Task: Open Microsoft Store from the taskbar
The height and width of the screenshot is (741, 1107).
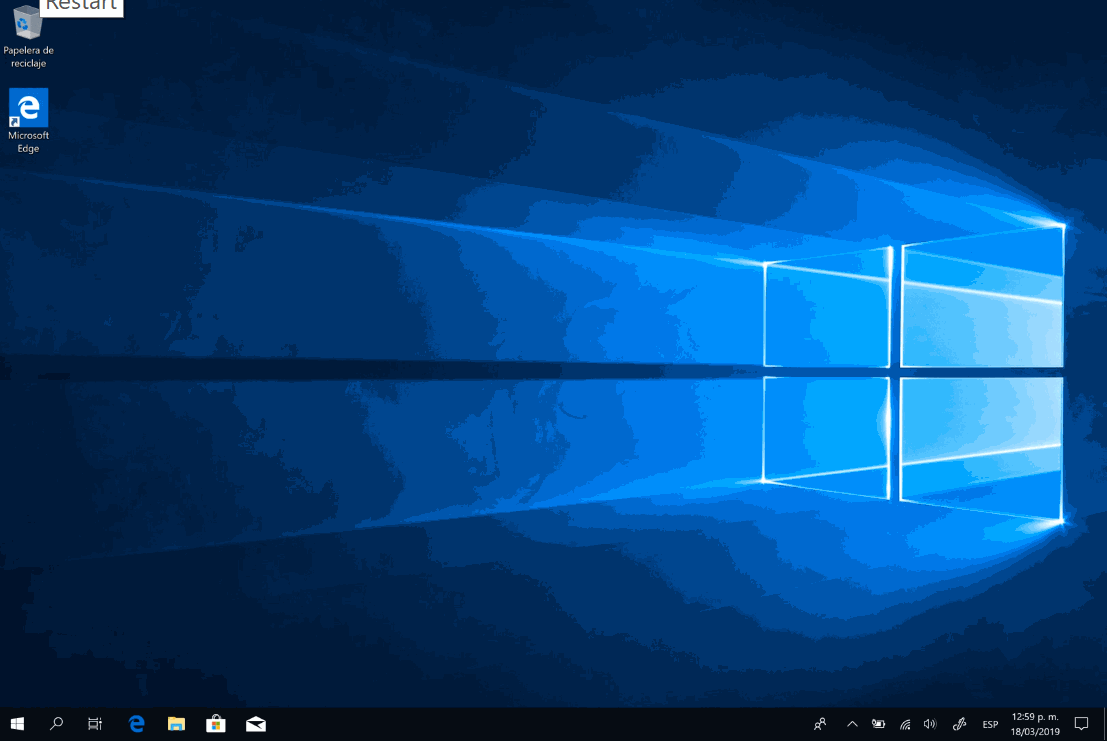Action: click(216, 724)
